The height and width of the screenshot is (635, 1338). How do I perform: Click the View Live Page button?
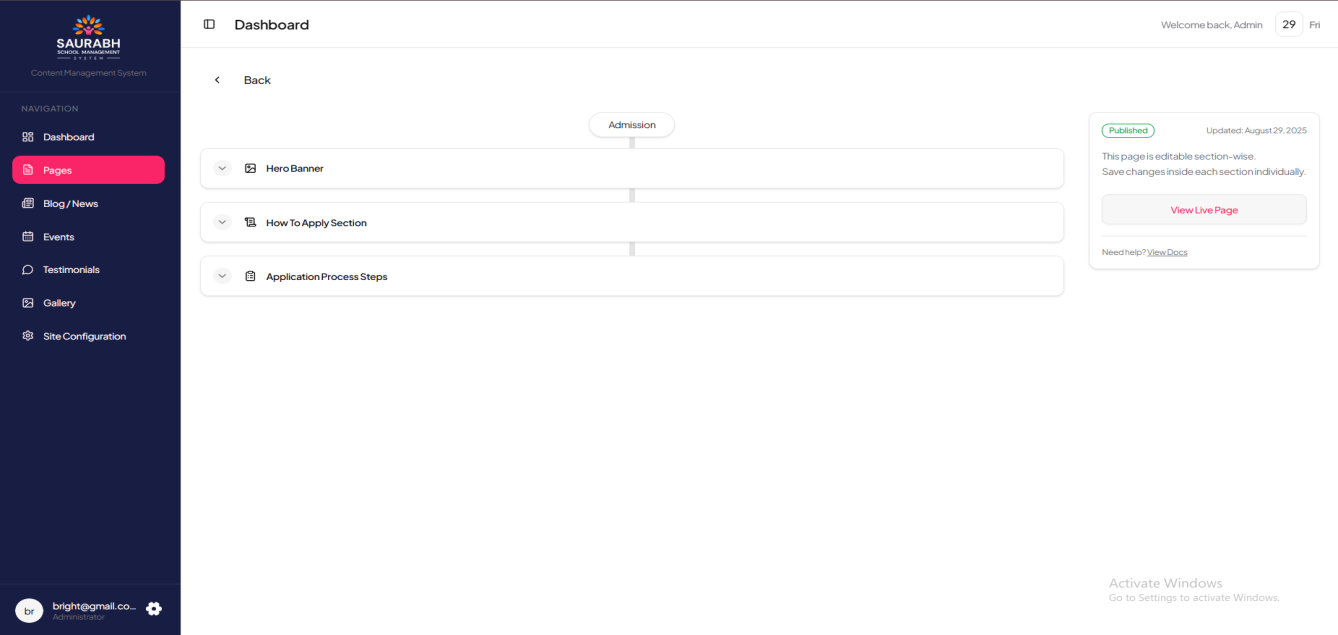click(1204, 210)
